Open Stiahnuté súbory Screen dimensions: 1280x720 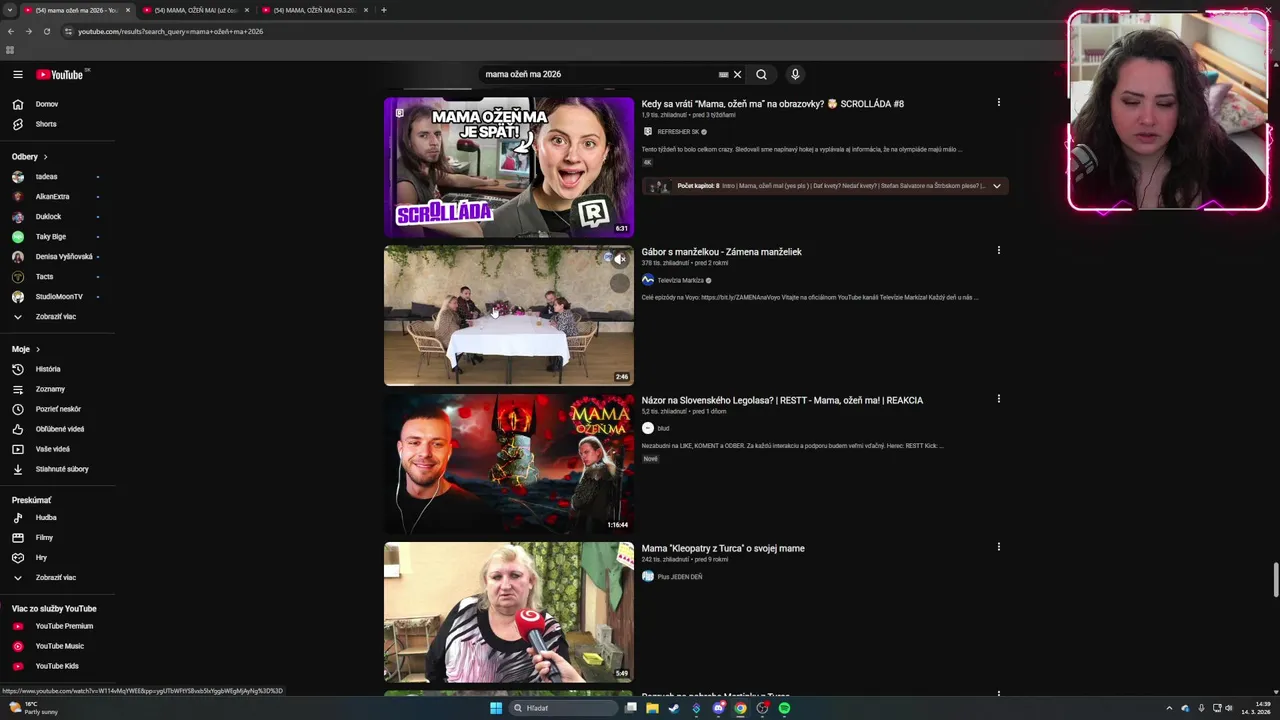pyautogui.click(x=62, y=469)
